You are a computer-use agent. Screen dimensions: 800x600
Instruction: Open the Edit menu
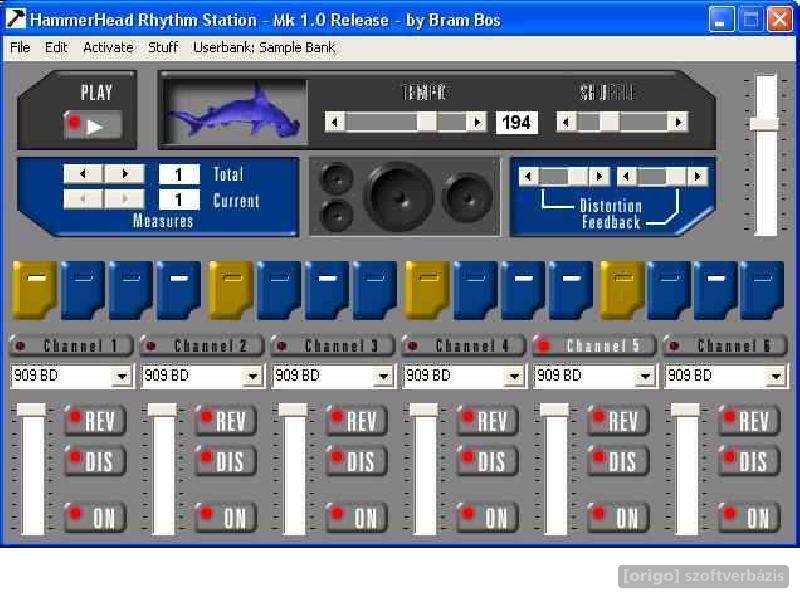pyautogui.click(x=56, y=47)
